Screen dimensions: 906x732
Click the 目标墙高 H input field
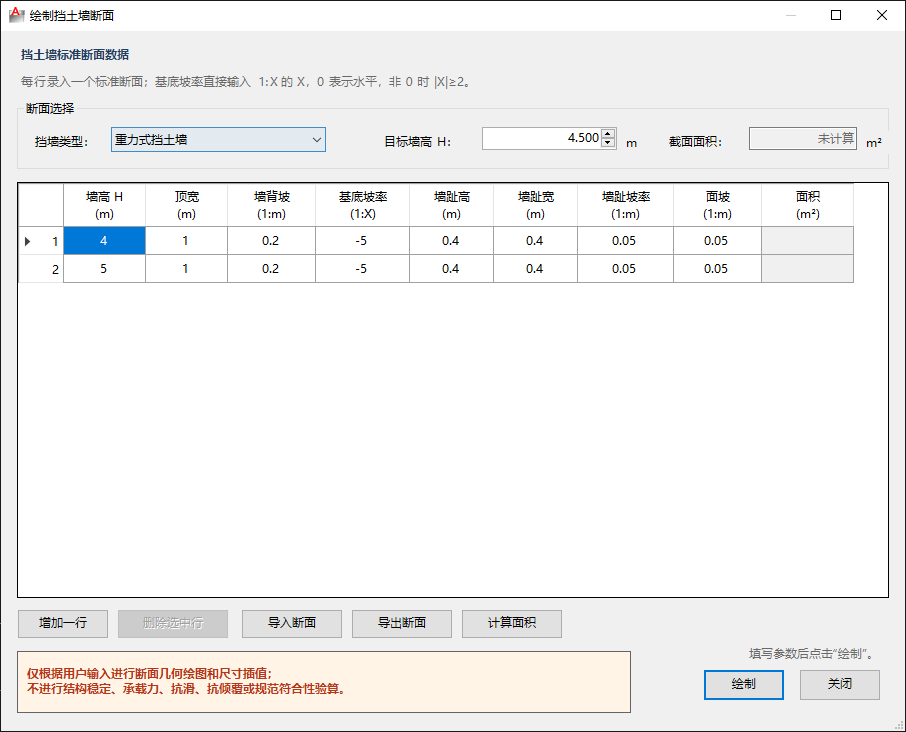tap(541, 139)
